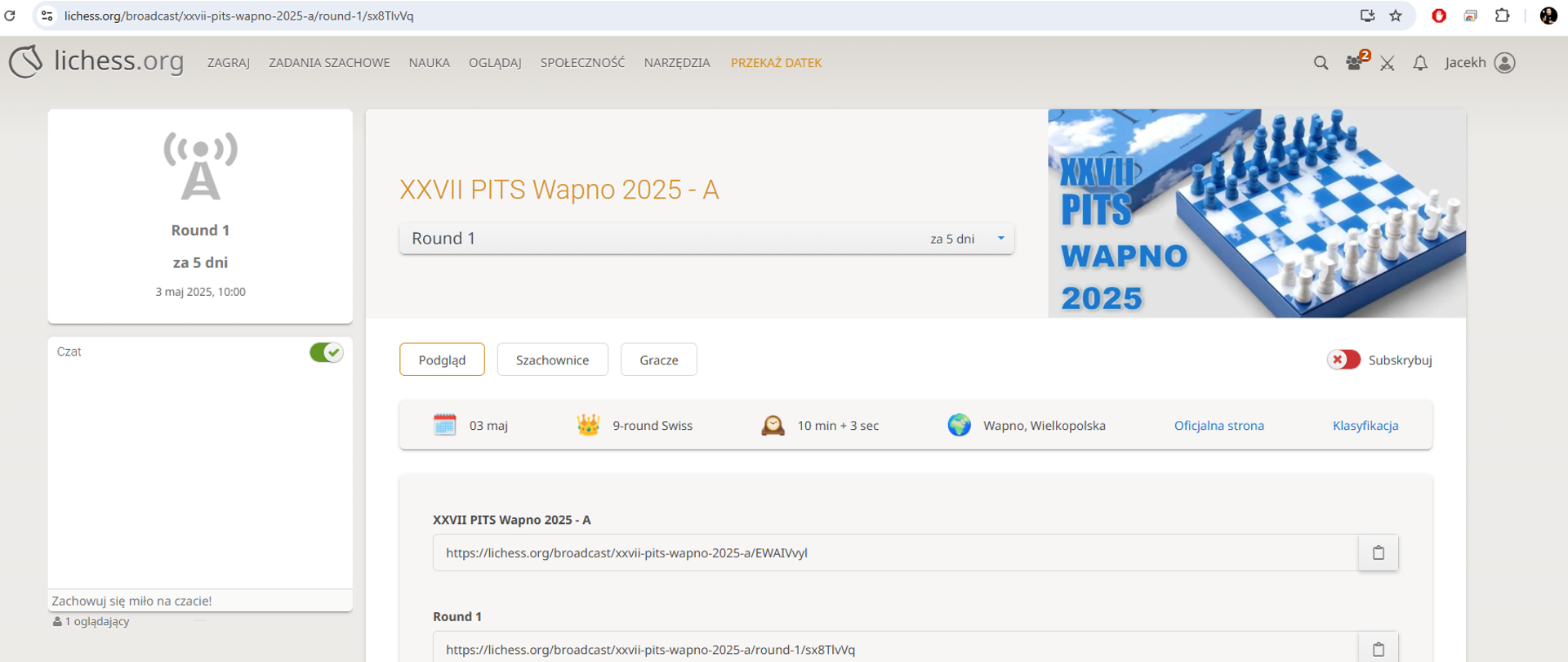Open site information icon in address bar
Viewport: 1568px width, 662px height.
47,16
